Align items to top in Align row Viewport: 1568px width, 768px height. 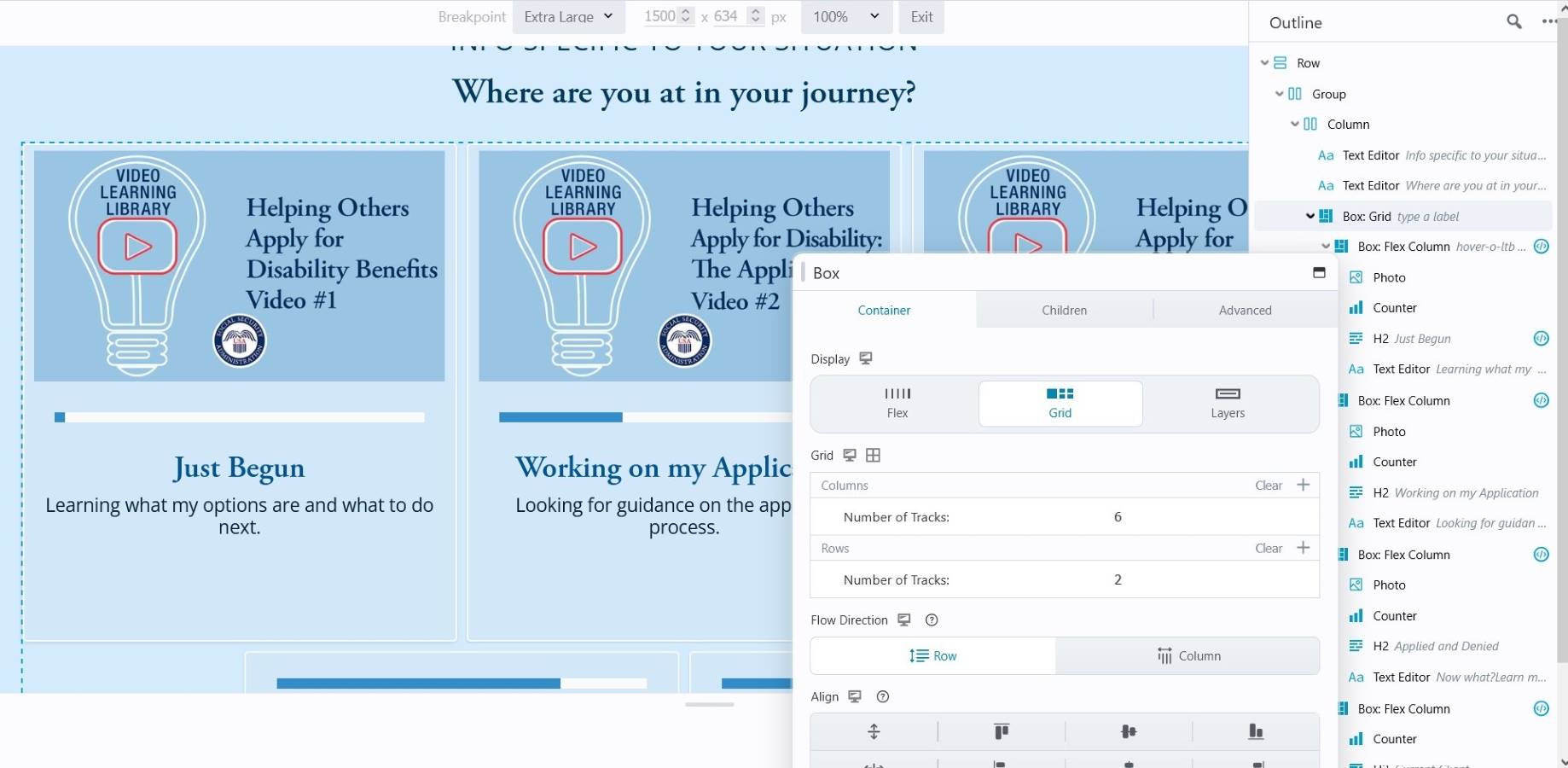click(1001, 731)
